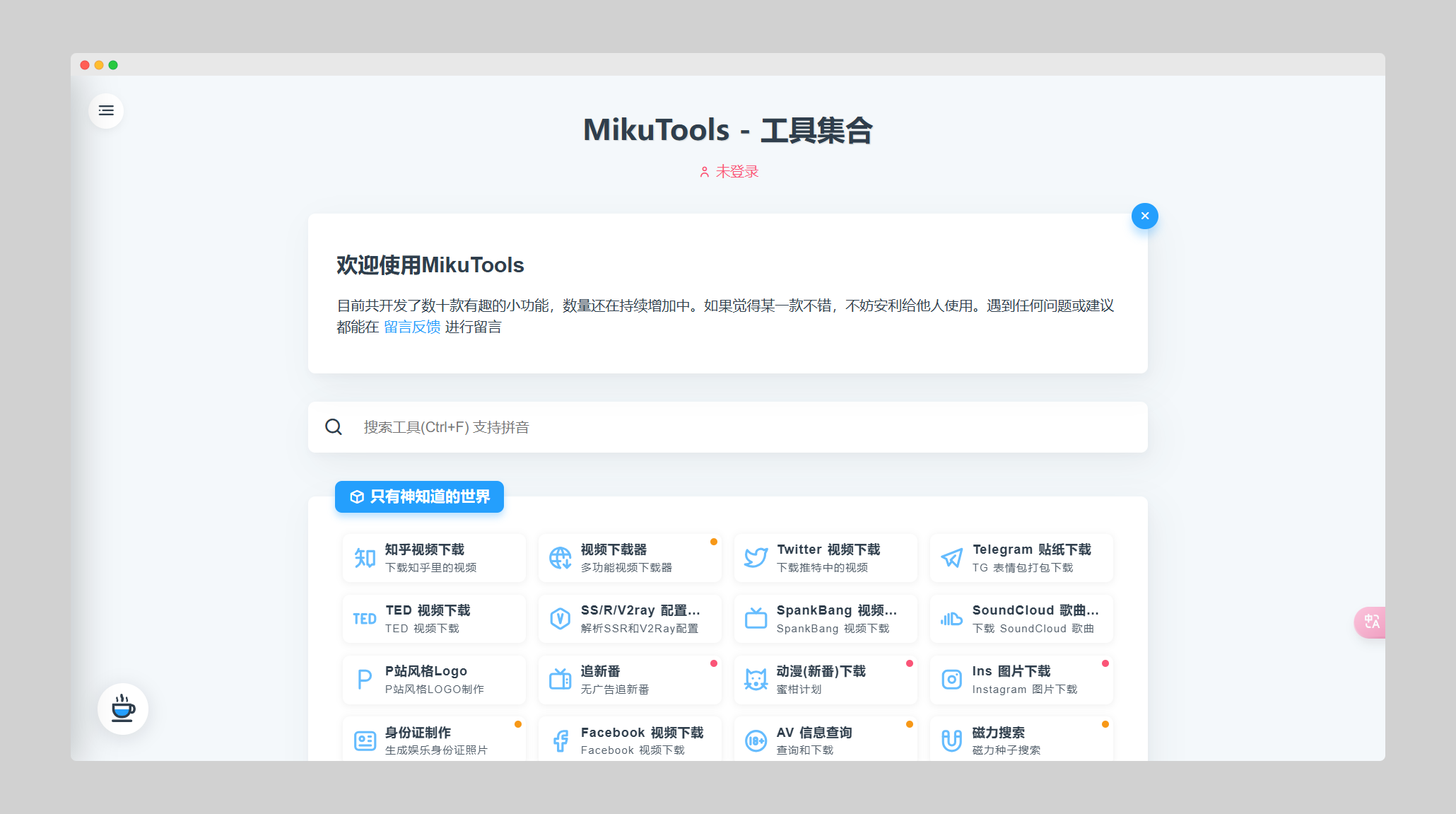This screenshot has width=1456, height=814.
Task: Click the 下载知乎里的视频 description text
Action: pyautogui.click(x=430, y=568)
